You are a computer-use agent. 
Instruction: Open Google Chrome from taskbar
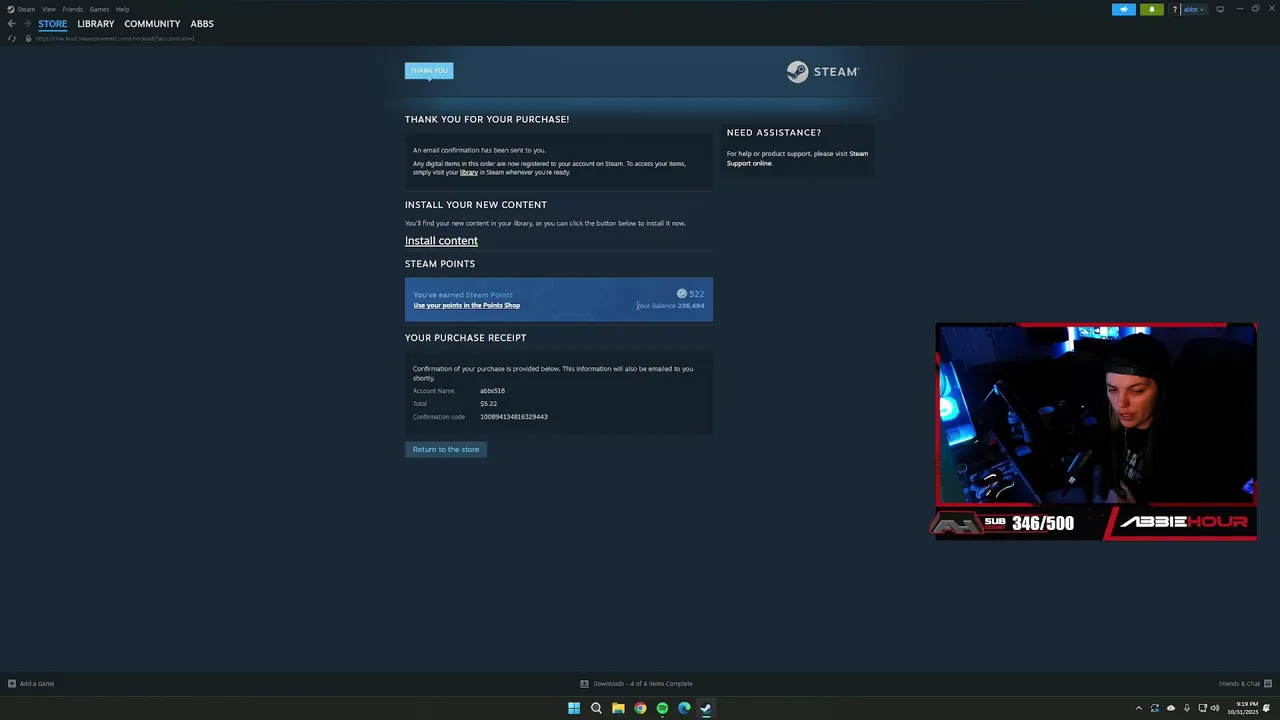point(640,708)
